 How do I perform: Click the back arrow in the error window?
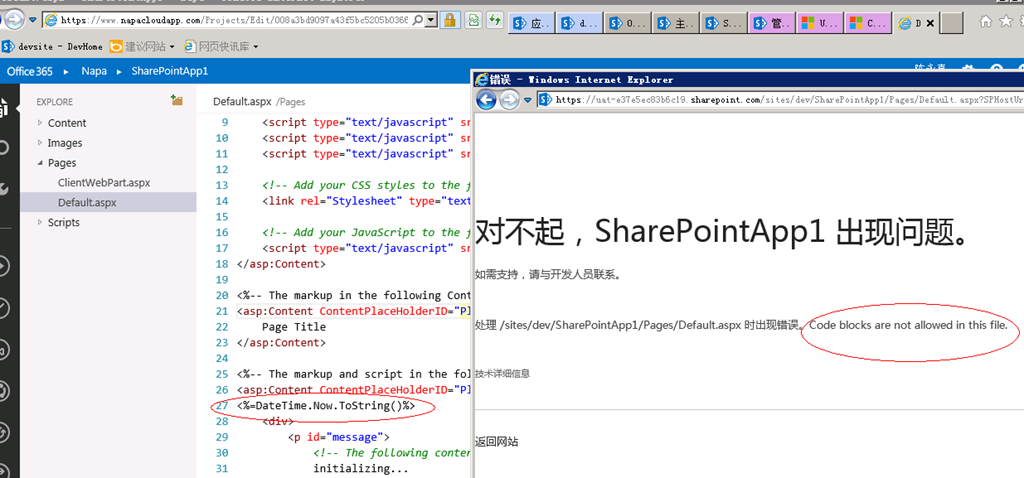(x=486, y=100)
